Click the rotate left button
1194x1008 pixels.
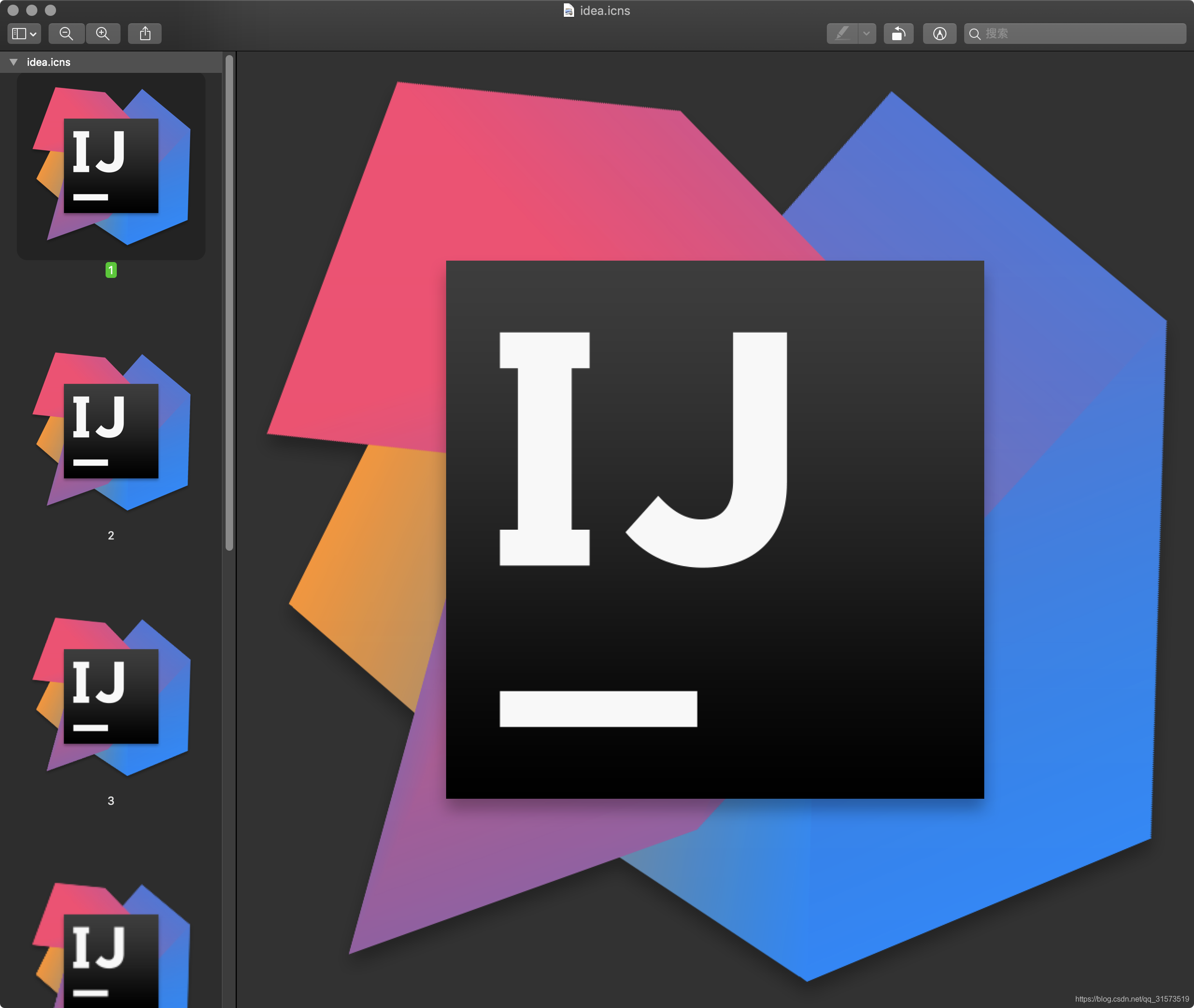click(x=898, y=34)
